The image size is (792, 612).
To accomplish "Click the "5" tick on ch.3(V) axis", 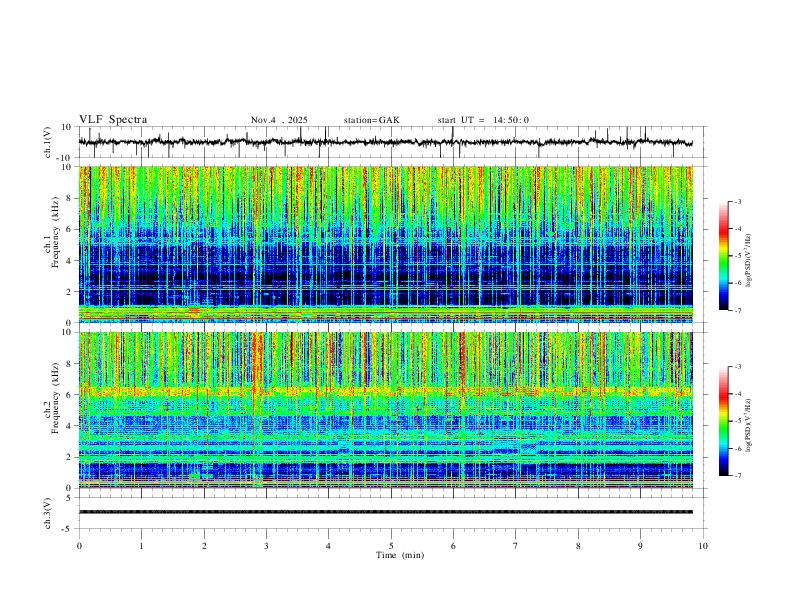I will click(70, 497).
